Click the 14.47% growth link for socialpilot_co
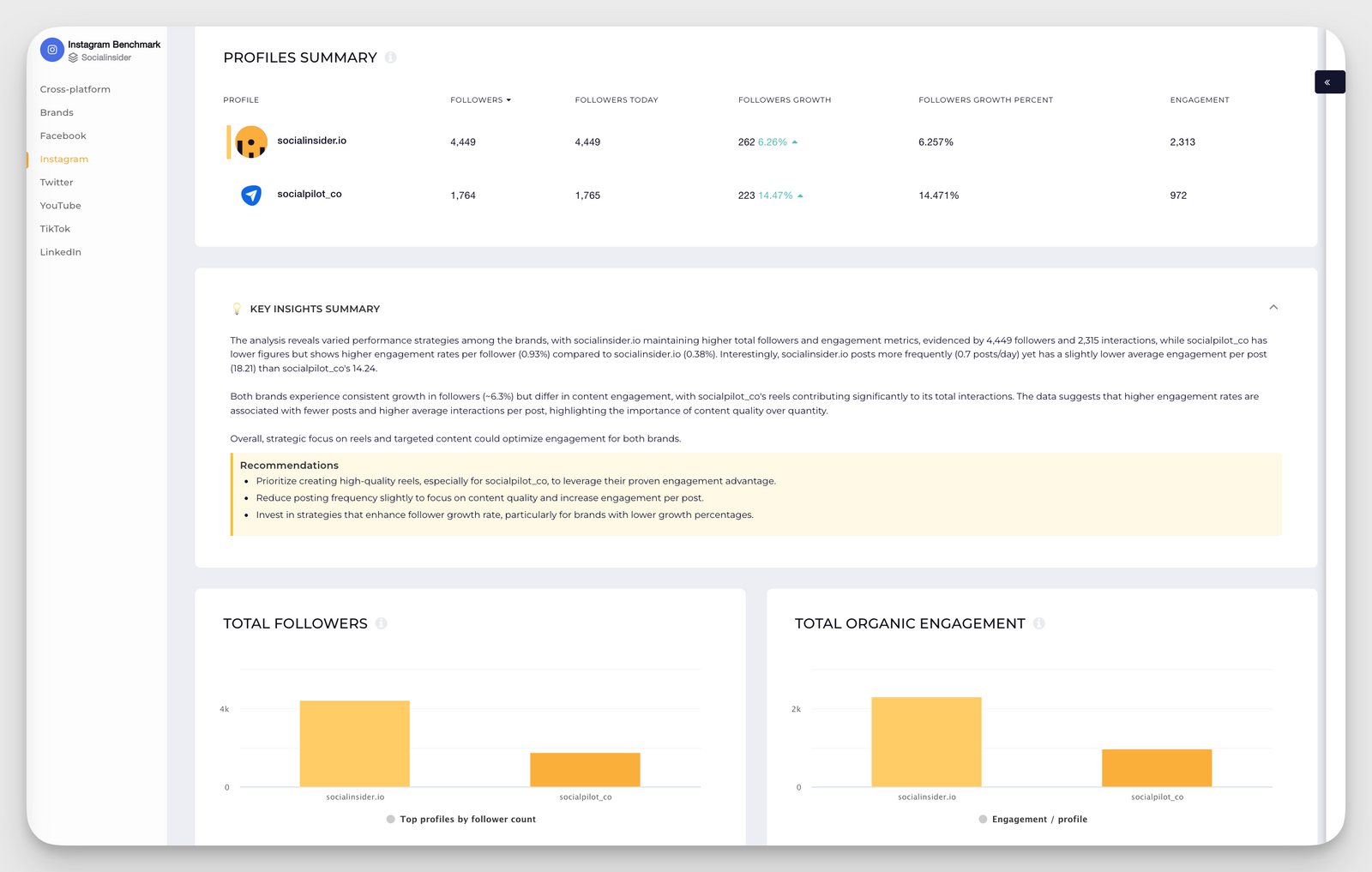 click(776, 195)
